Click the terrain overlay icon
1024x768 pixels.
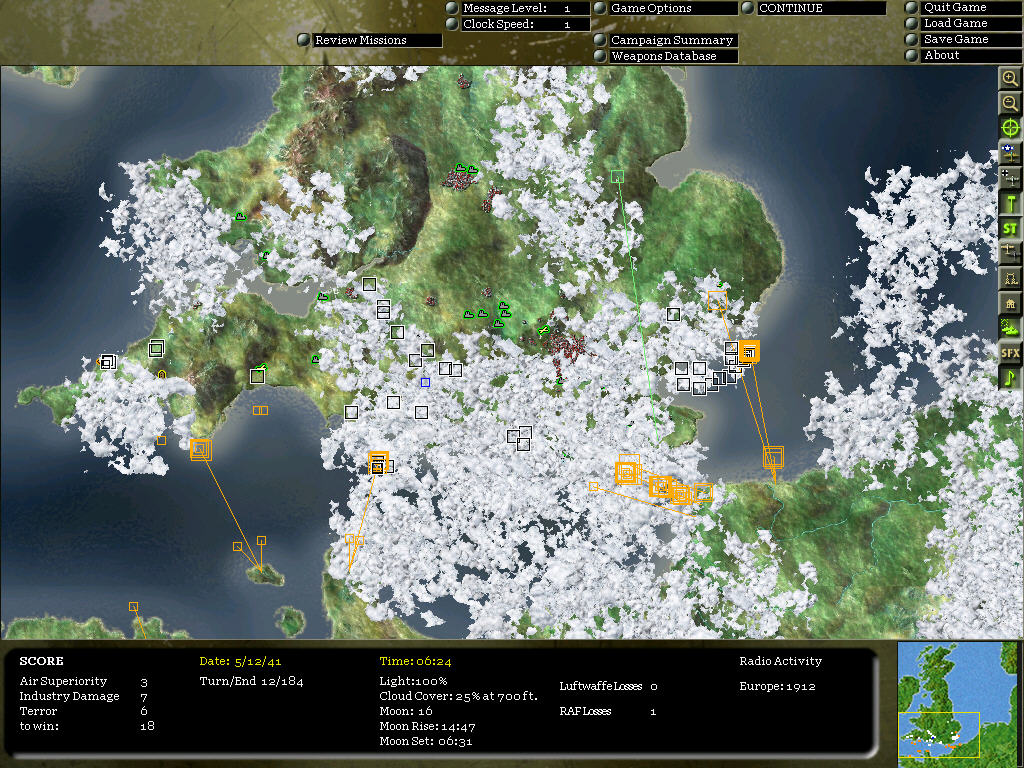tap(1010, 327)
